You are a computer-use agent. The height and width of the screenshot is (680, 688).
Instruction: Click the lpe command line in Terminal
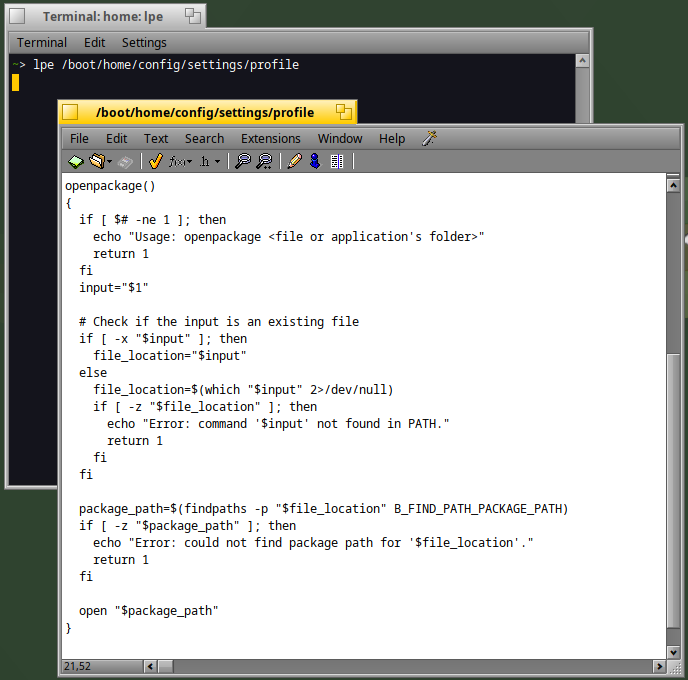(x=166, y=65)
